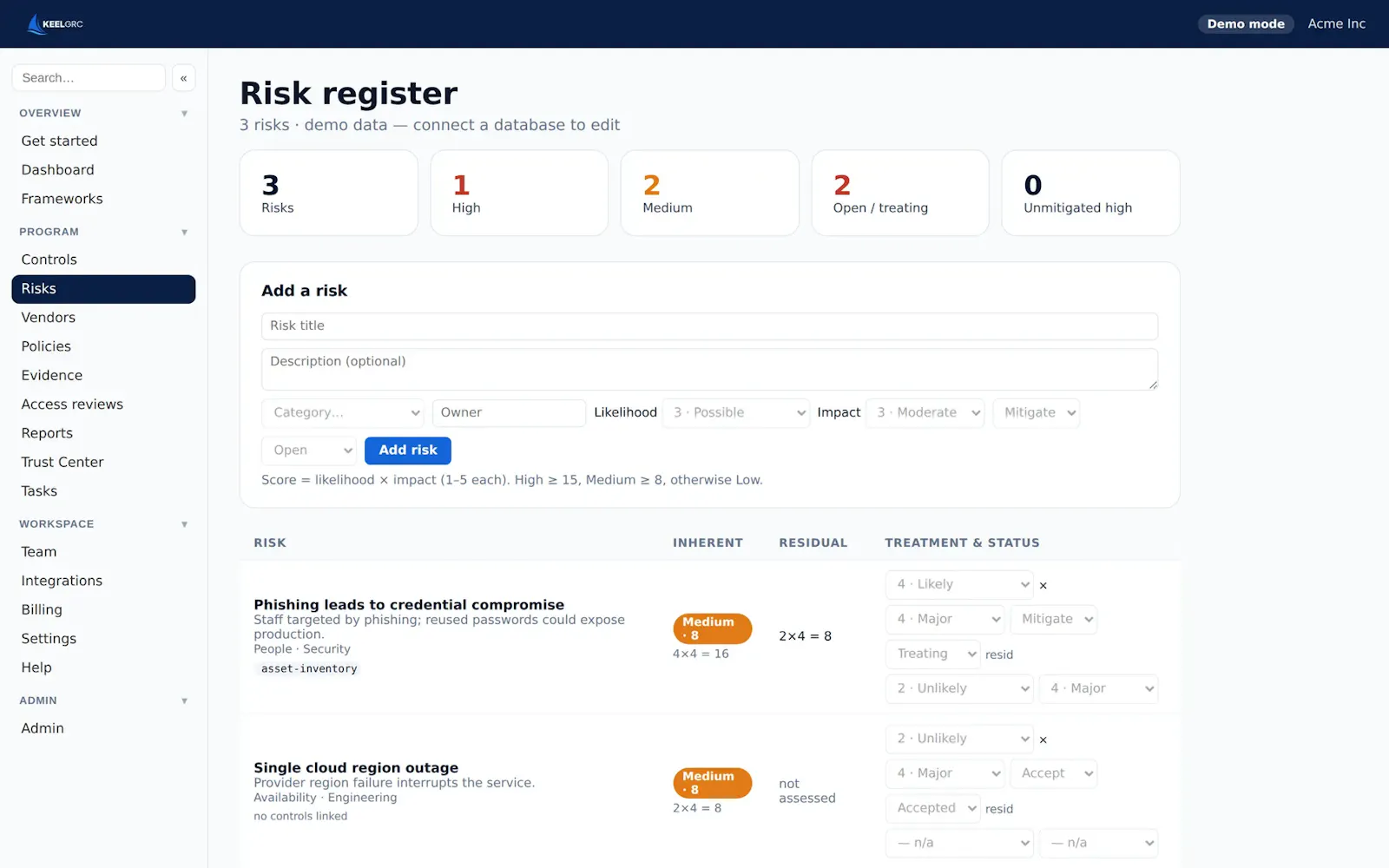Screen dimensions: 1389x868
Task: Collapse the OVERVIEW section
Action: click(184, 114)
